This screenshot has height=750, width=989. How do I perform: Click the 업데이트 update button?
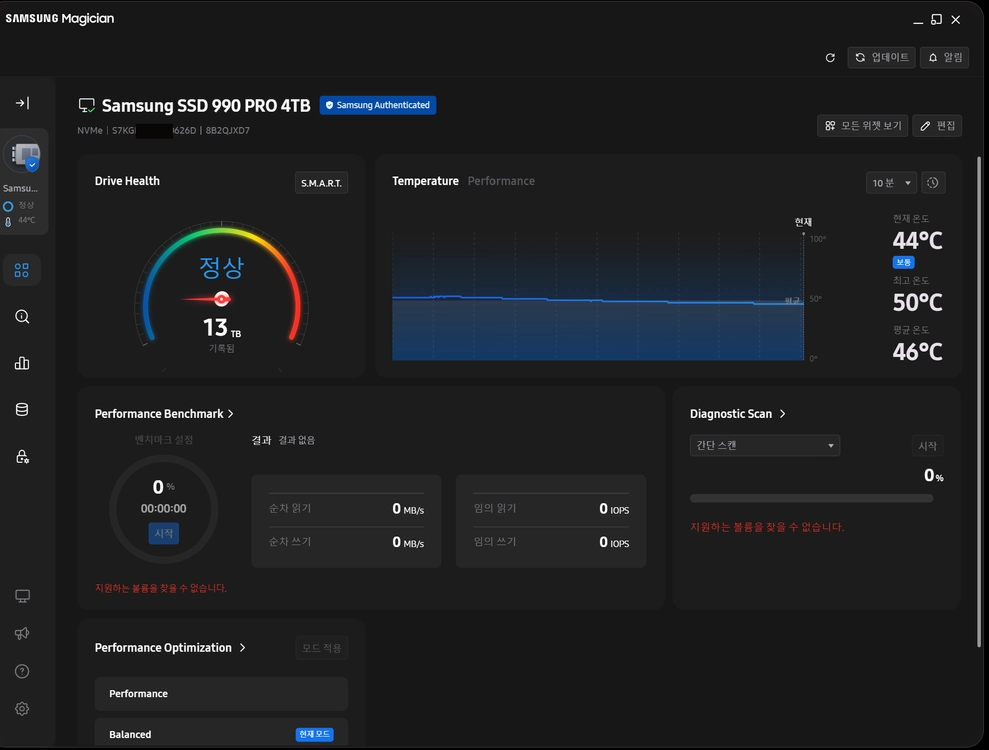(x=881, y=57)
